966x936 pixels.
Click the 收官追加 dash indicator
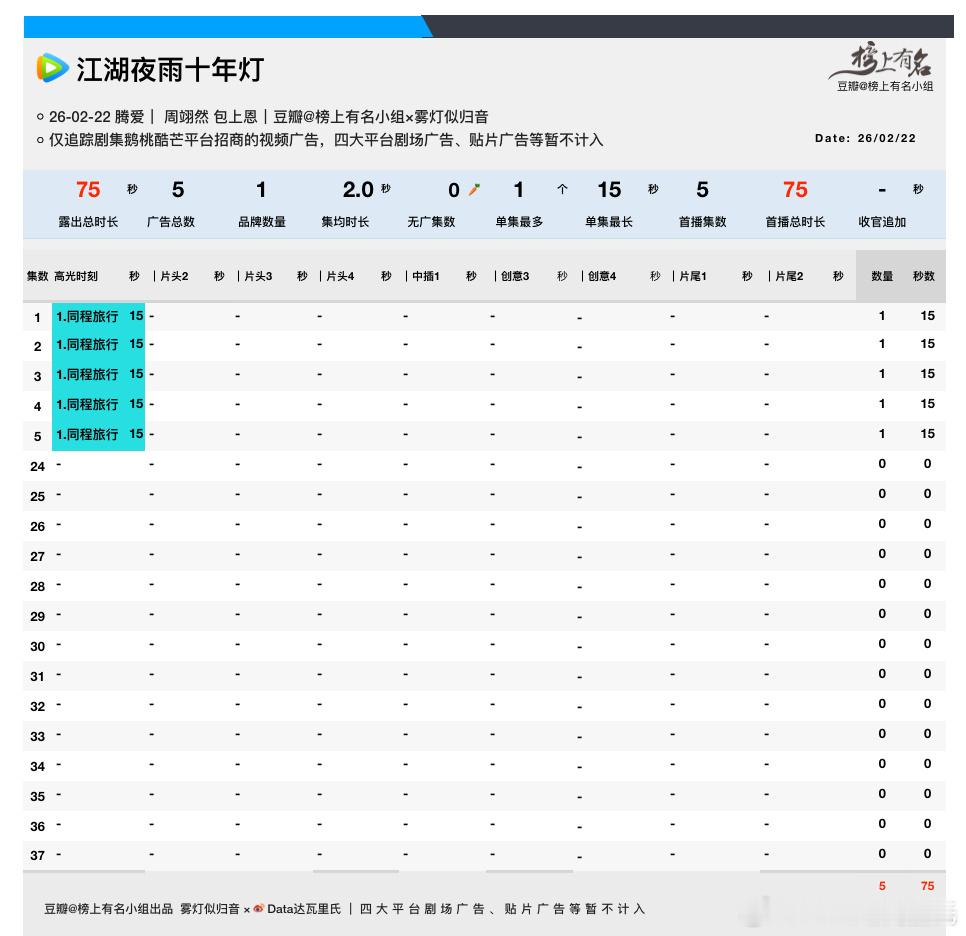880,189
